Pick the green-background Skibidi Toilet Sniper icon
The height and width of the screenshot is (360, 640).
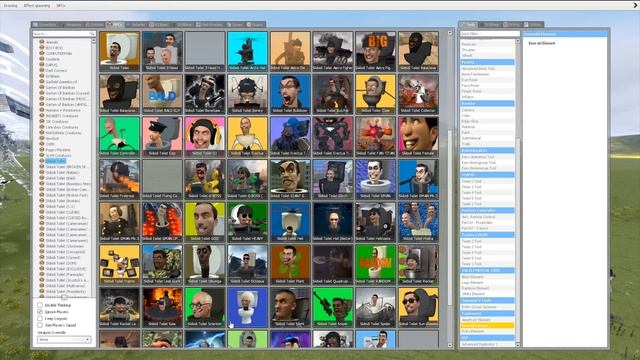click(333, 307)
